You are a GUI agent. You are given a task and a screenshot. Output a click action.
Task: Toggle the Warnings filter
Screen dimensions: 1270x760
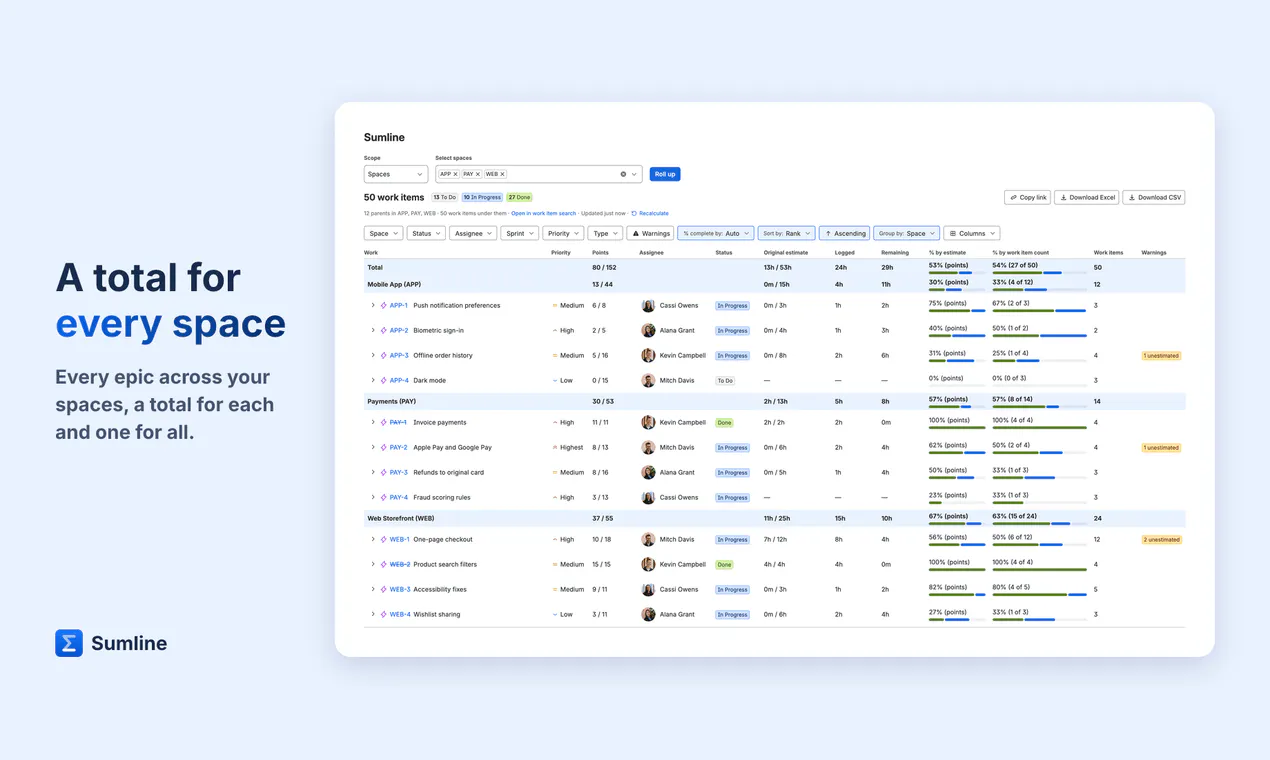[651, 233]
